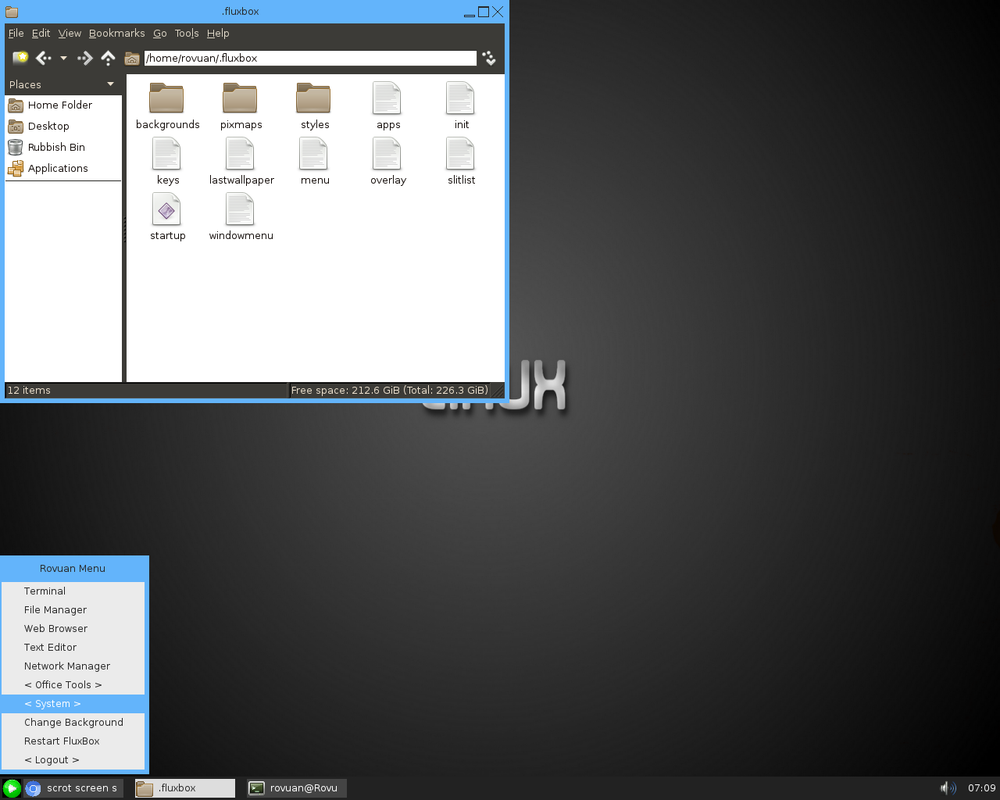Click the file manager window title icon
Screen dimensions: 1000x800
tap(11, 11)
